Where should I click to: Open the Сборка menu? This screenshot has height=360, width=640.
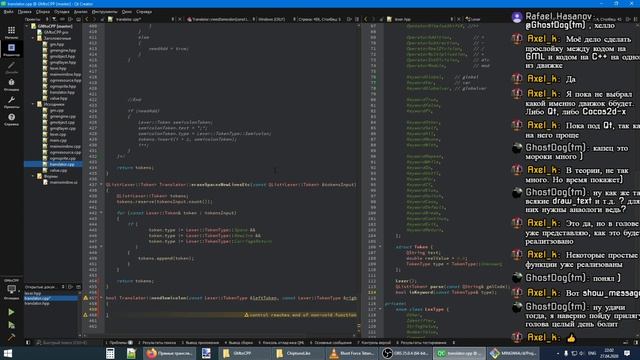tap(43, 12)
